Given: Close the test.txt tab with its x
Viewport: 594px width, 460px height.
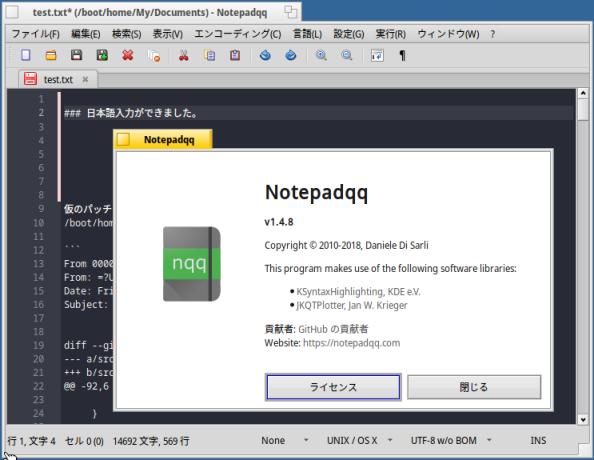Looking at the screenshot, I should click(85, 79).
